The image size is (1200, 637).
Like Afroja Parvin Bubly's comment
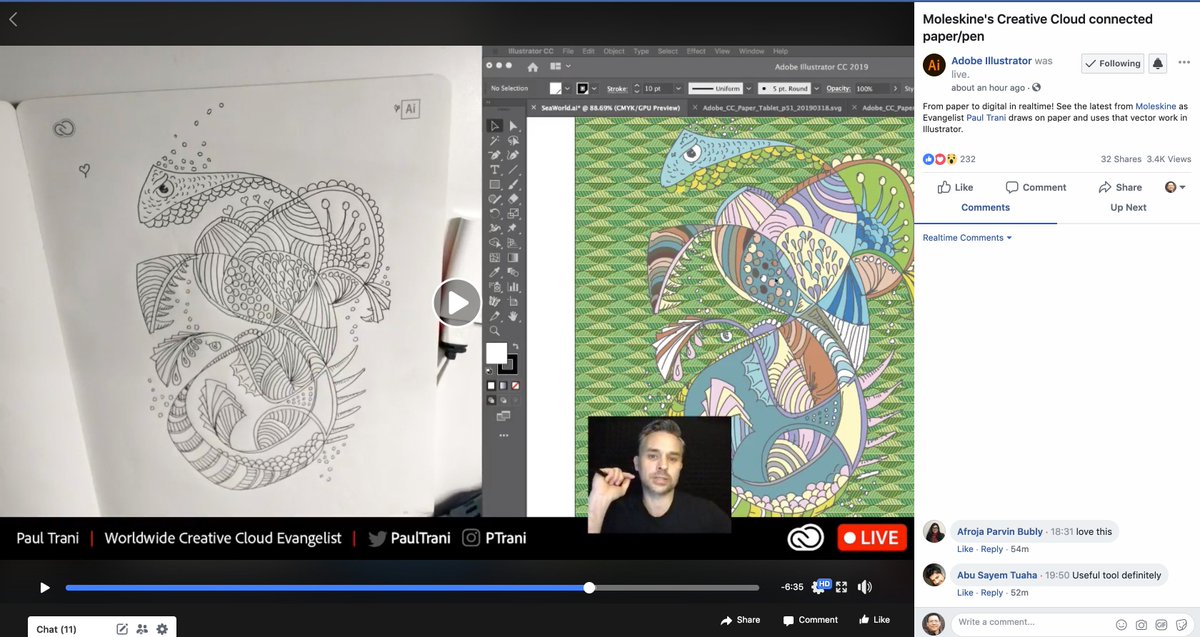(965, 550)
